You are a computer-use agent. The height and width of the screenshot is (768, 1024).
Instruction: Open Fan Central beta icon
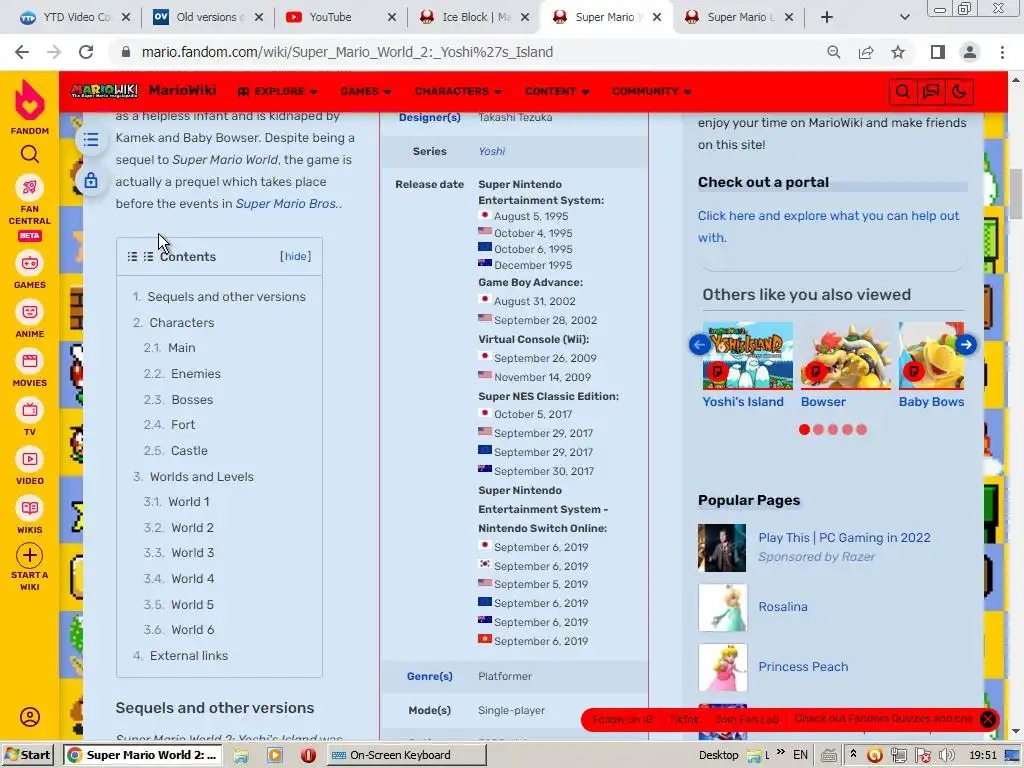[29, 188]
